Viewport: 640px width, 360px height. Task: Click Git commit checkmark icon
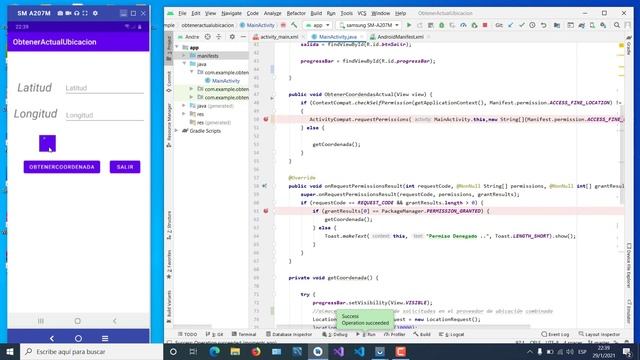click(521, 25)
